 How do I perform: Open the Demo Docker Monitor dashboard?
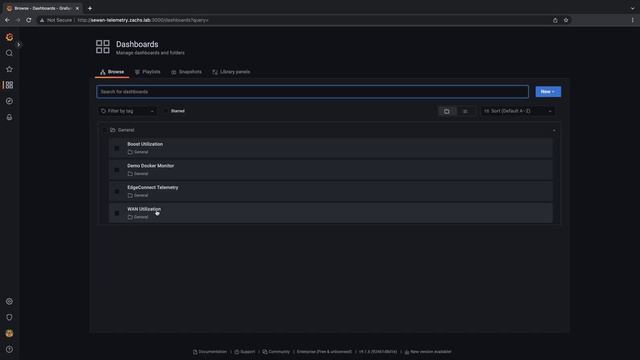tap(151, 166)
